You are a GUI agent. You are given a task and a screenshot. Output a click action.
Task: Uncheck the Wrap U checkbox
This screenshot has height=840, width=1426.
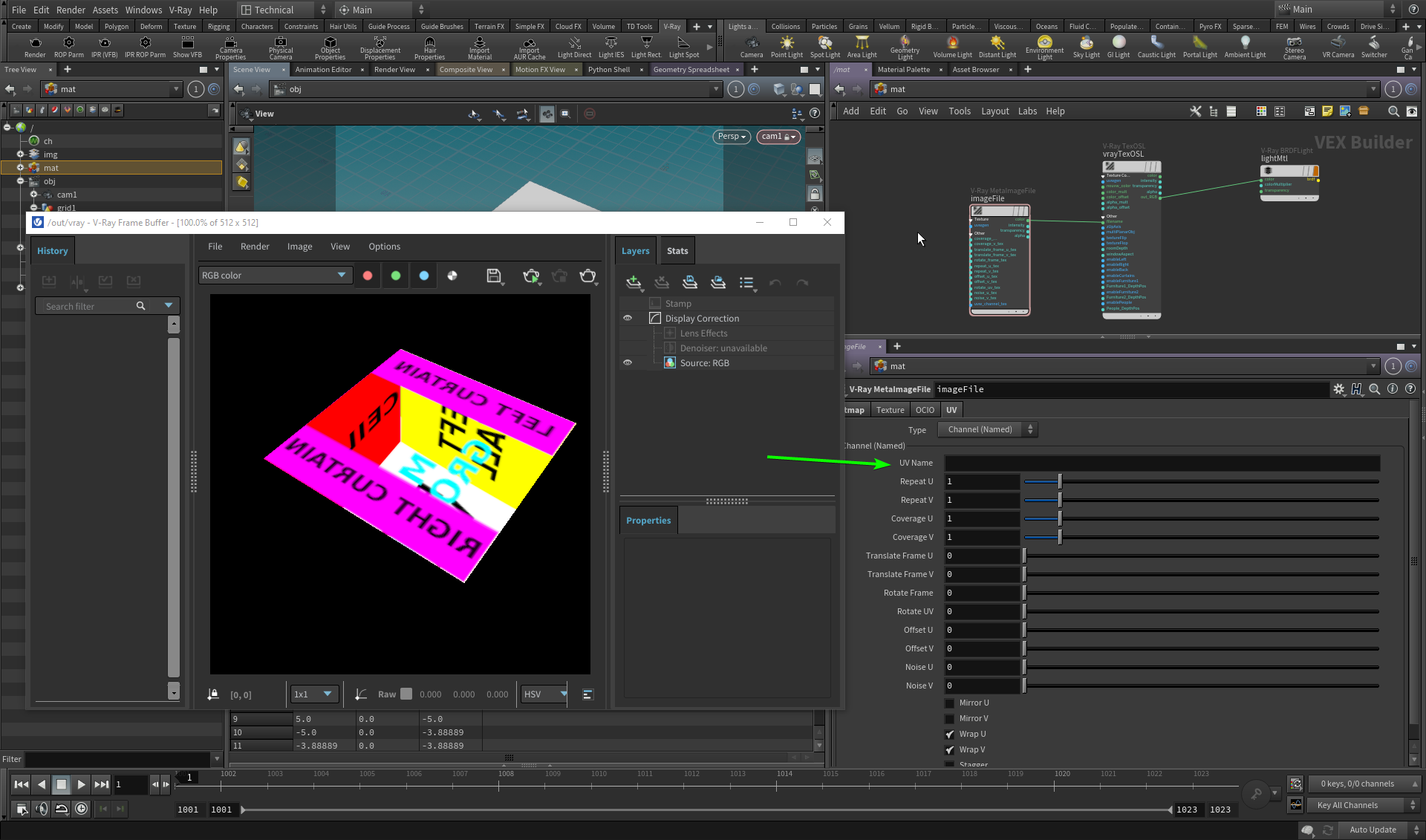949,734
